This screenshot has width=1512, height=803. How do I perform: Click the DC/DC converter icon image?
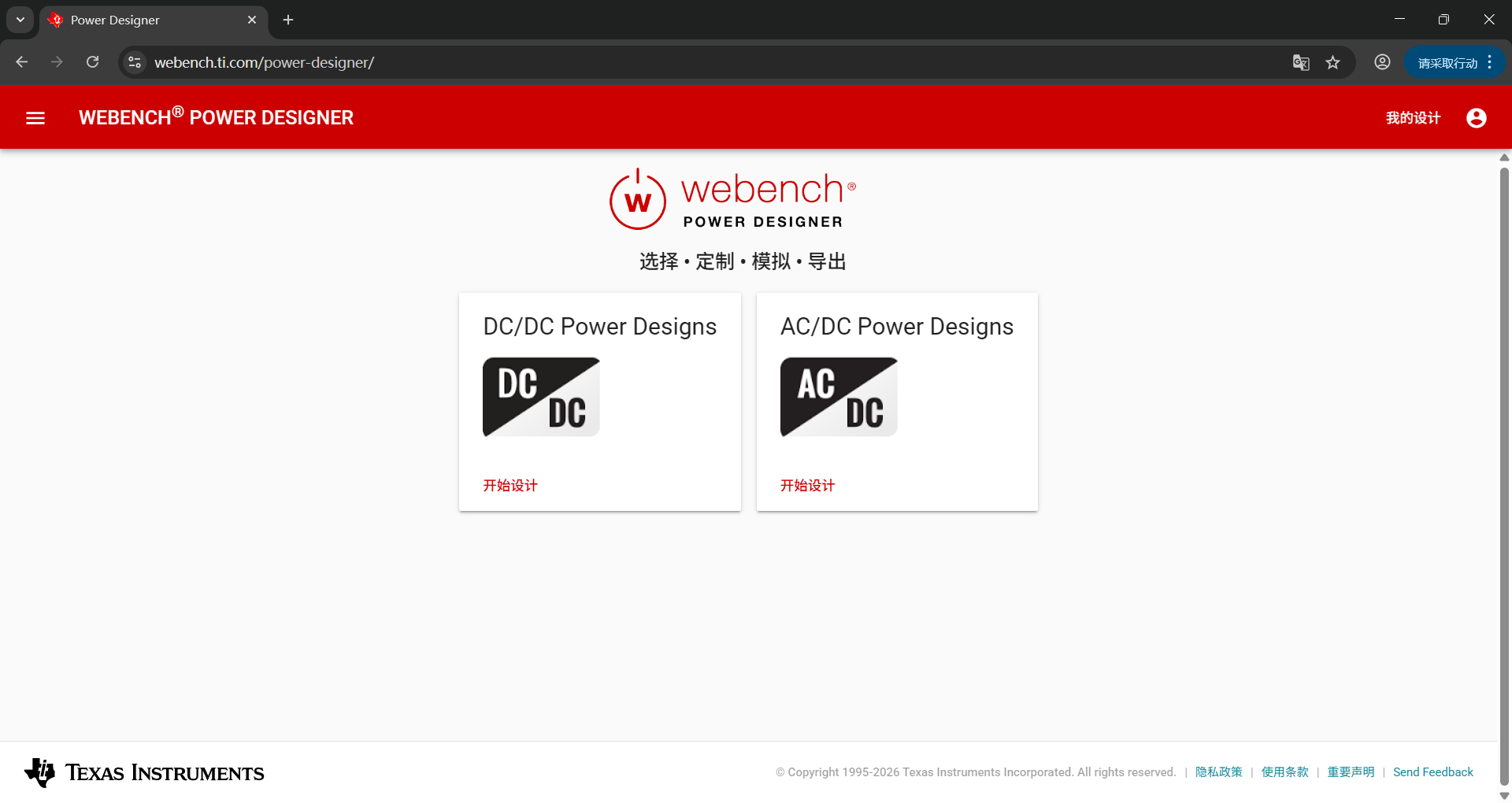point(541,397)
